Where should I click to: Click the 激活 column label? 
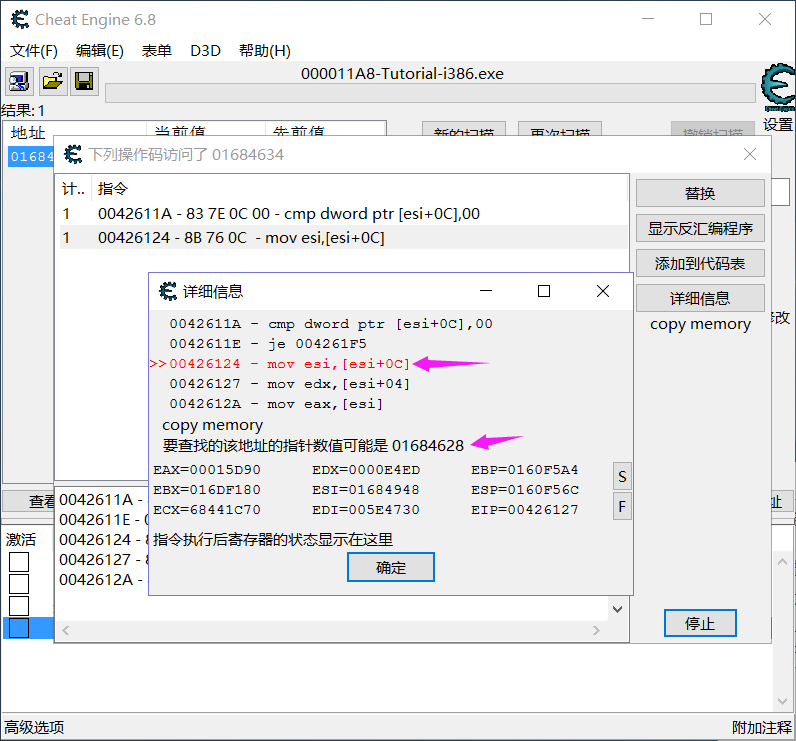point(21,539)
